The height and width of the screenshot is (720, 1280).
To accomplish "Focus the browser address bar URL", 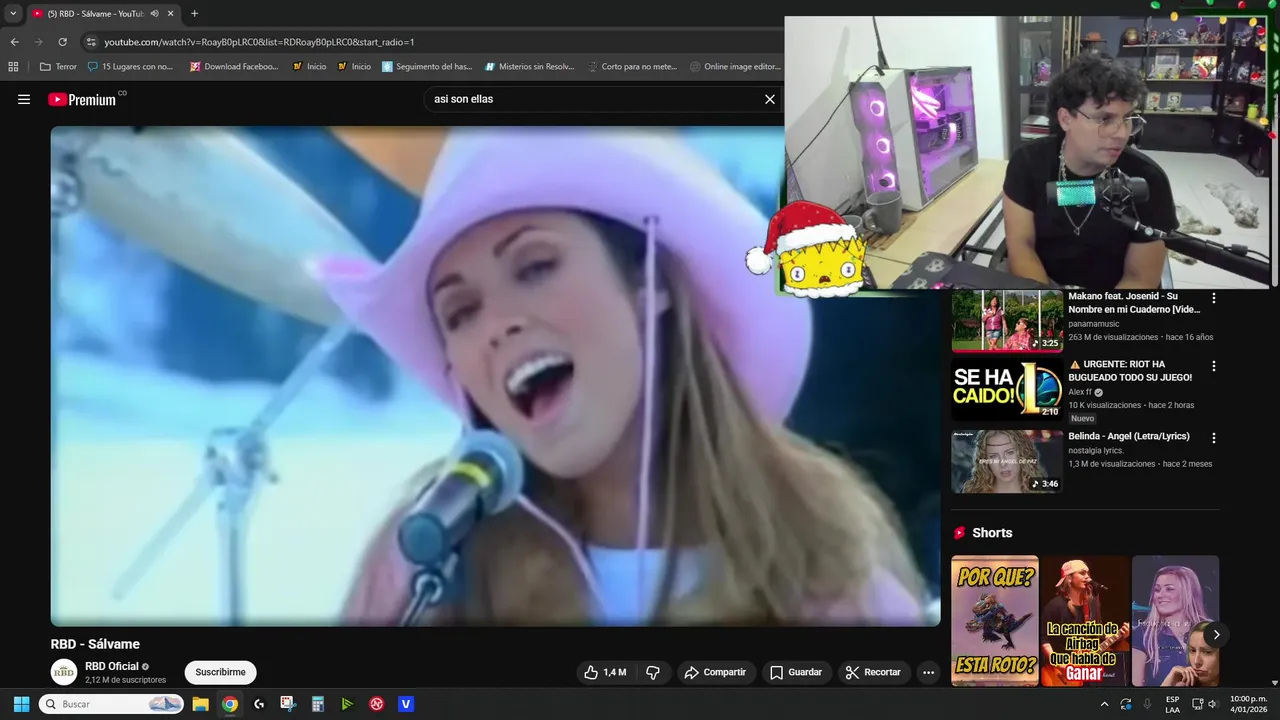I will 259,42.
